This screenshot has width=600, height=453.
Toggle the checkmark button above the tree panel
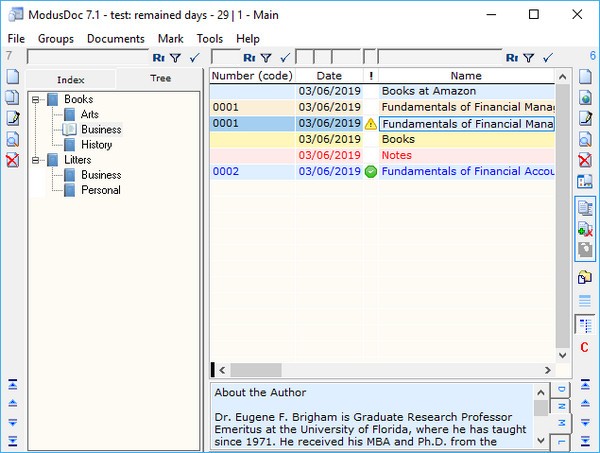(x=194, y=58)
